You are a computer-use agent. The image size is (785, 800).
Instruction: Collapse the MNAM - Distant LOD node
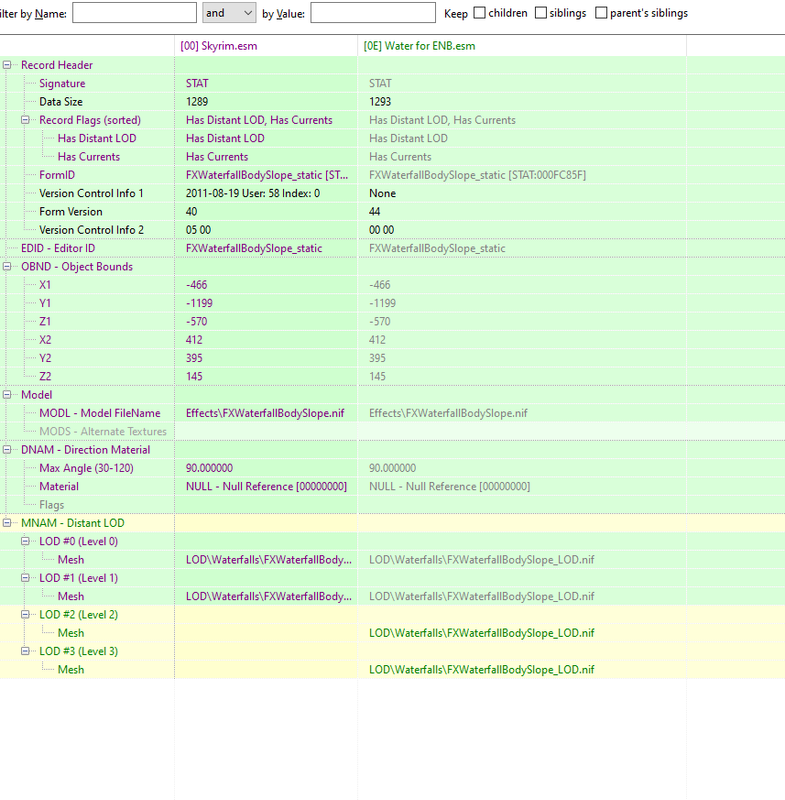tap(7, 523)
